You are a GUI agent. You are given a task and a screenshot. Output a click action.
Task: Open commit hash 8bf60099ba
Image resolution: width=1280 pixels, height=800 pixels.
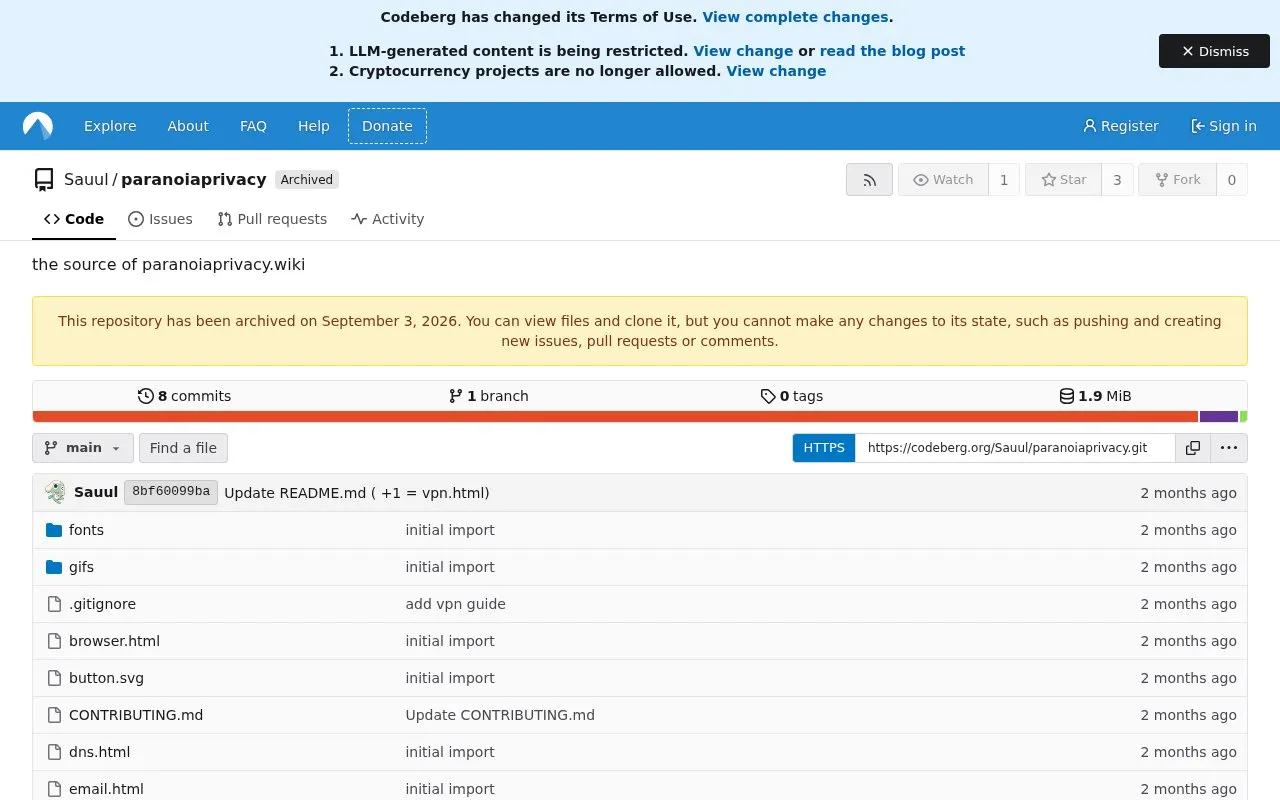(x=171, y=492)
